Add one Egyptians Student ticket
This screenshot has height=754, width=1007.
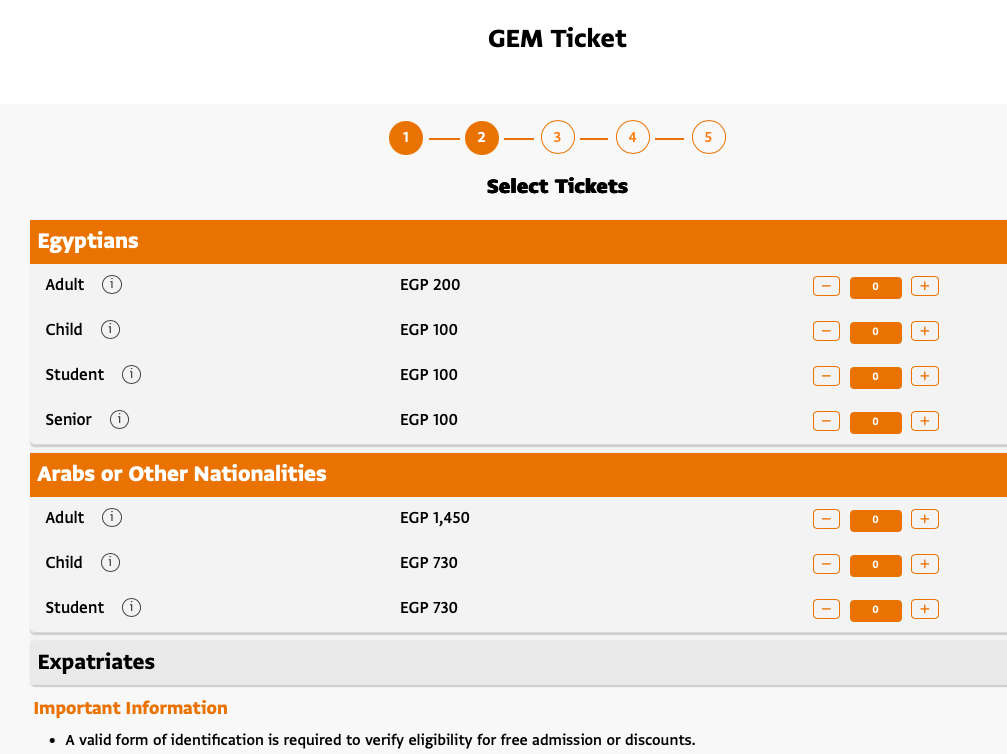[x=925, y=376]
